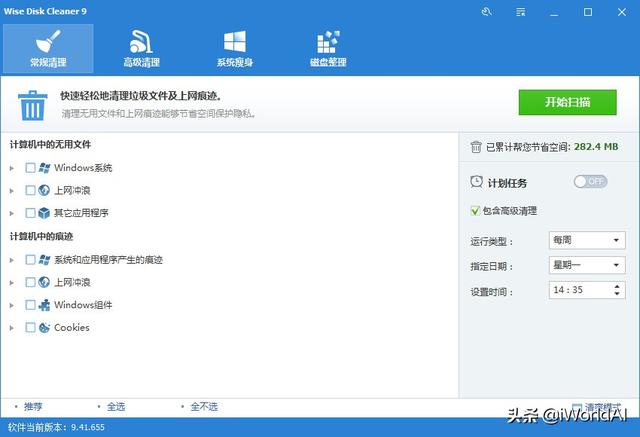This screenshot has height=437, width=640.
Task: Click the 计算机中的无用文件 heading
Action: point(50,144)
